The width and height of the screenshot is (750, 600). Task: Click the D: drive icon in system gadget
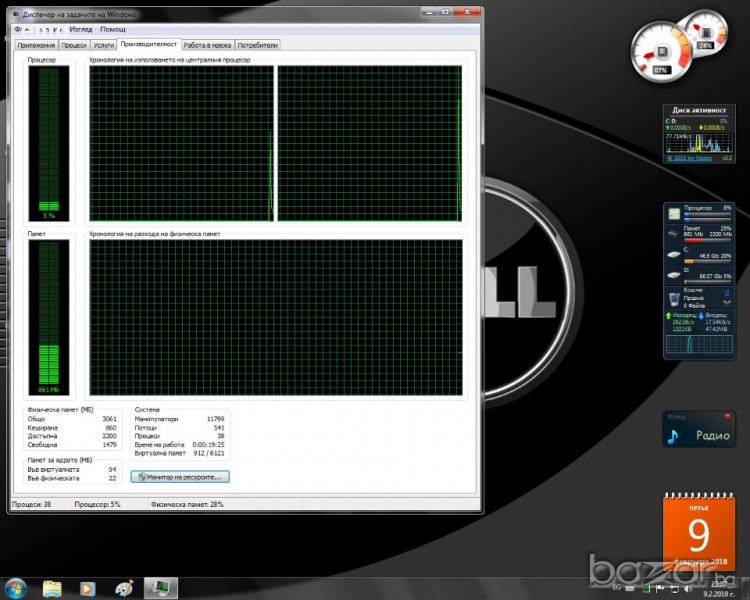676,274
